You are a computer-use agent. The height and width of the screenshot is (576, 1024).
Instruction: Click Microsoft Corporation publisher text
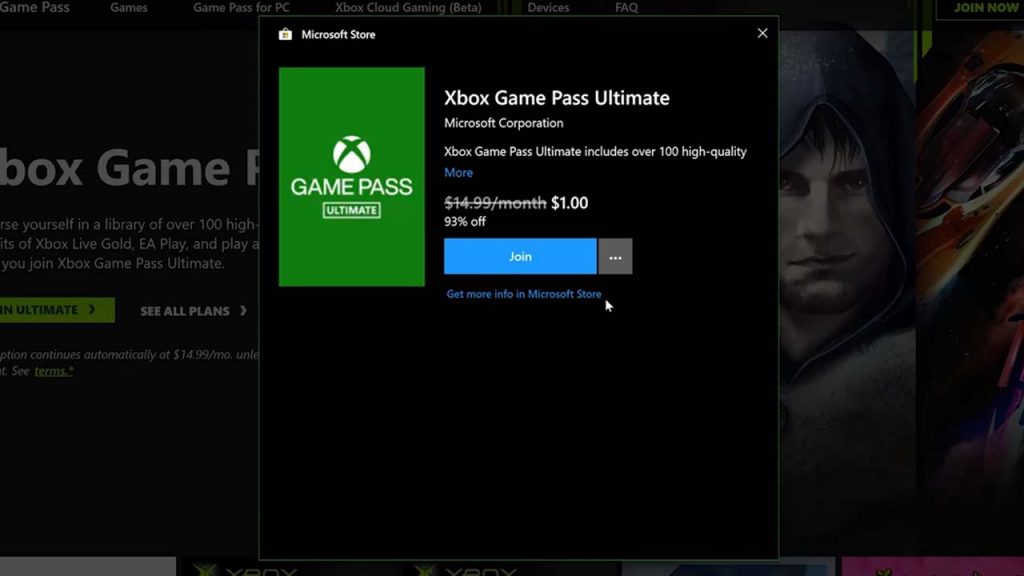click(x=504, y=123)
